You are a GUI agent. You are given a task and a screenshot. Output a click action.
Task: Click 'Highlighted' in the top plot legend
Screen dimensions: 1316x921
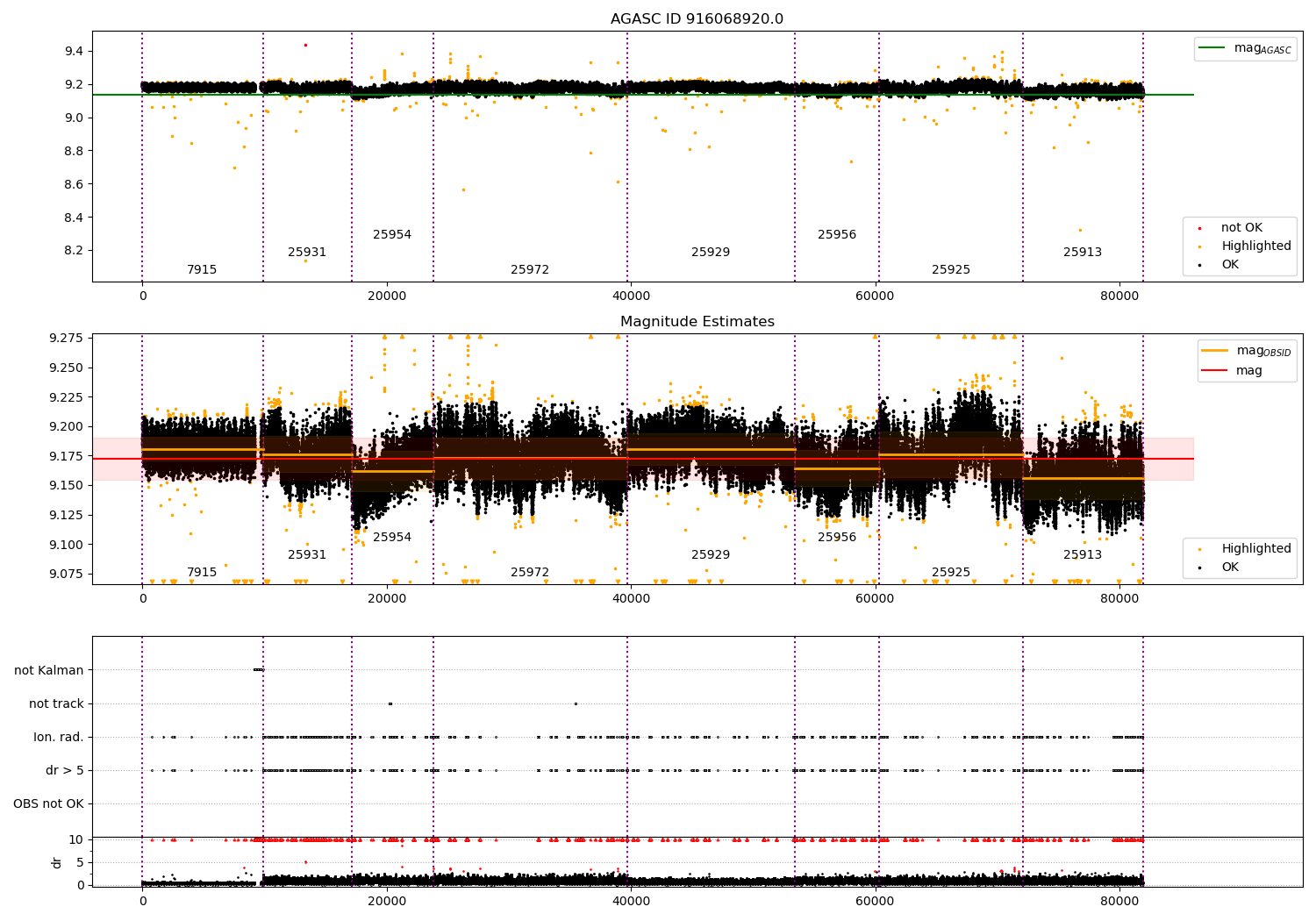(1256, 246)
